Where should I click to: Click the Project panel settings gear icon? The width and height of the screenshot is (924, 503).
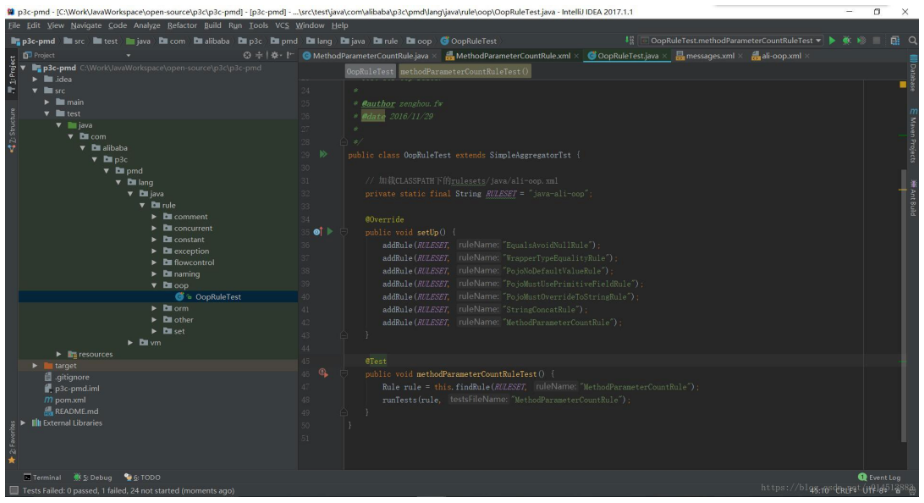[272, 56]
